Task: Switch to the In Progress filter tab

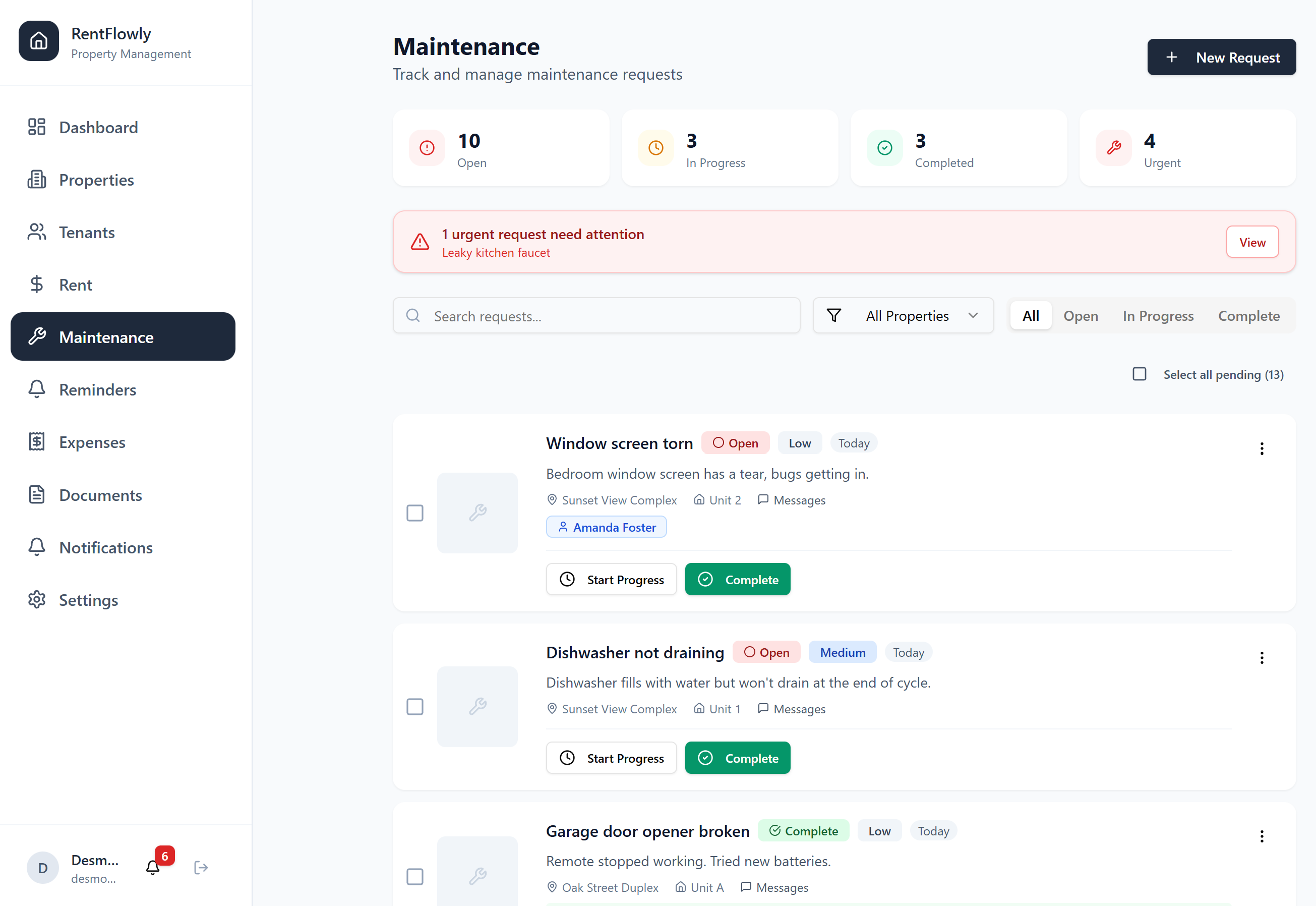Action: pos(1157,315)
